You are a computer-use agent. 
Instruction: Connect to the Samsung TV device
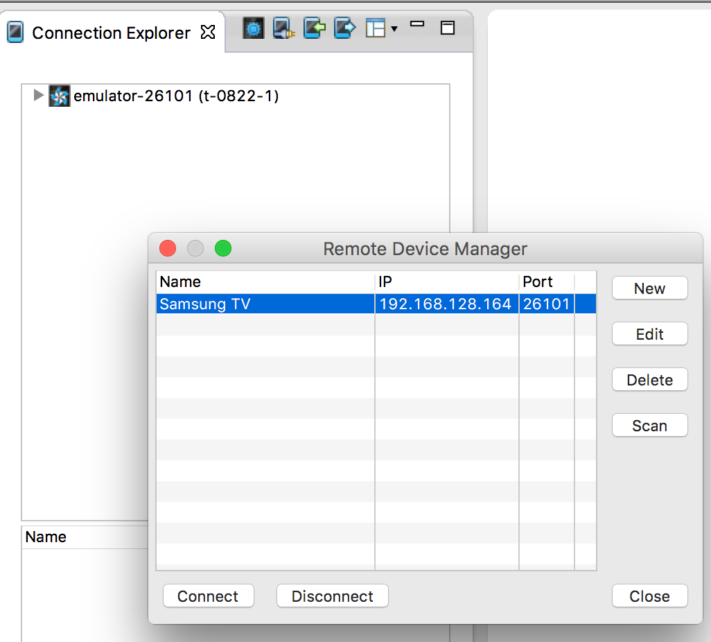(208, 596)
